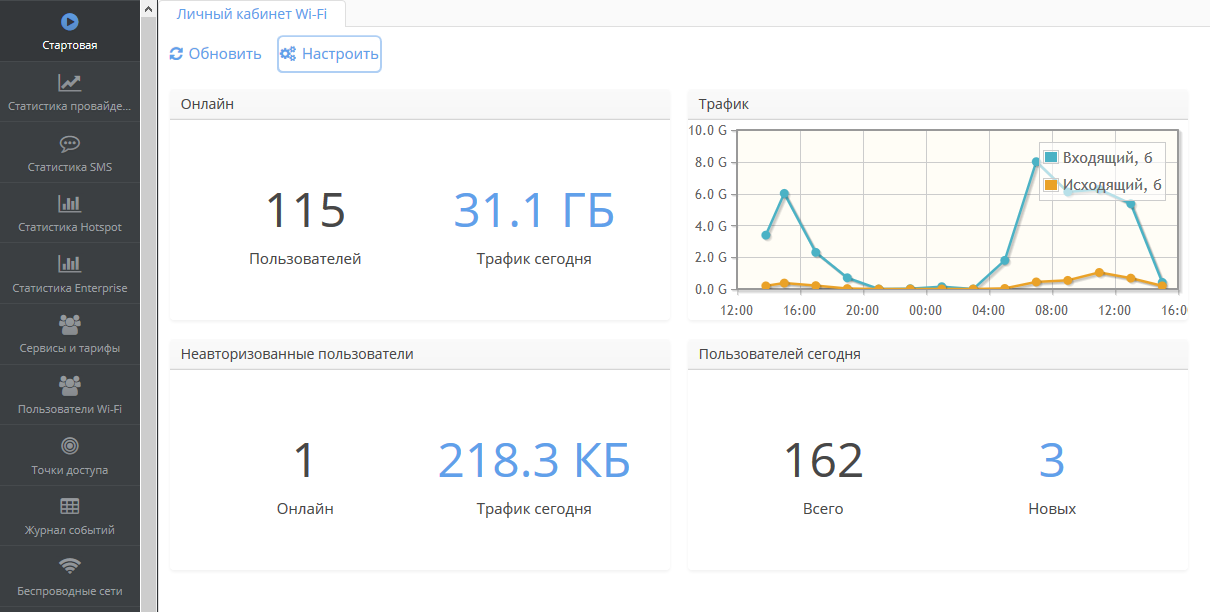The height and width of the screenshot is (612, 1210).
Task: Click the 31.1 ГБ traffic value
Action: (534, 211)
